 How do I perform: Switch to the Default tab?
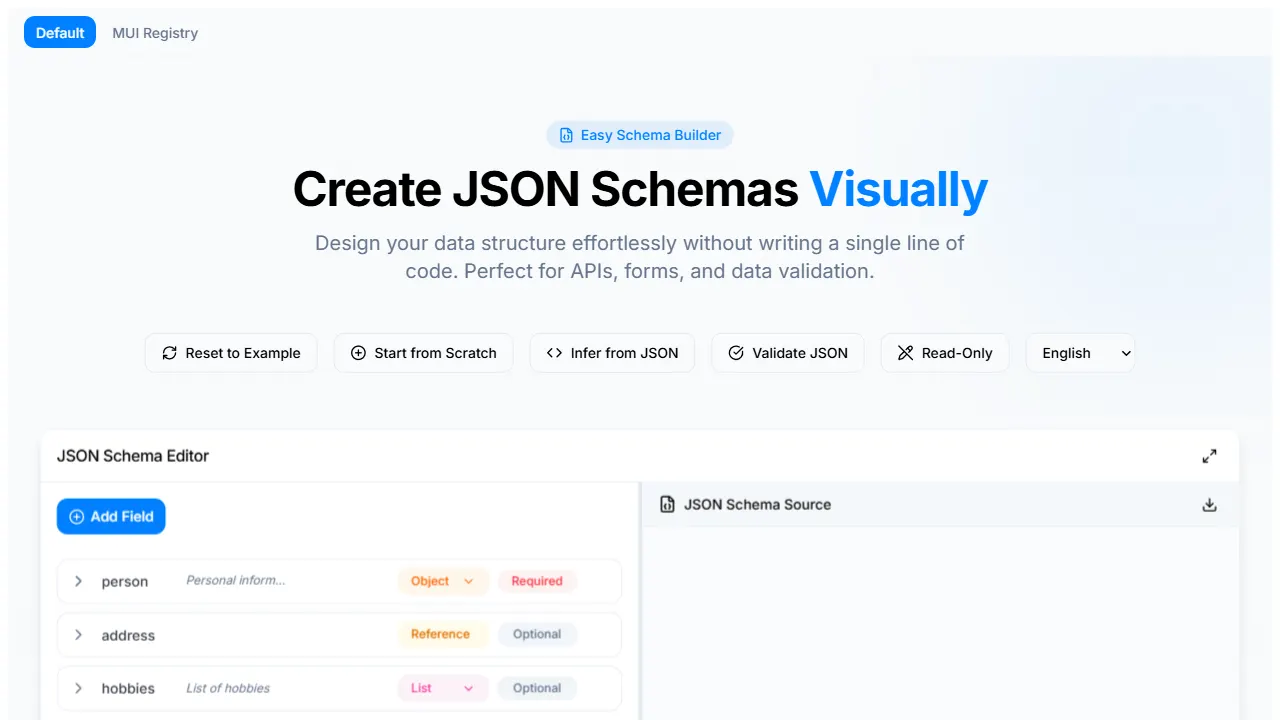[x=60, y=33]
